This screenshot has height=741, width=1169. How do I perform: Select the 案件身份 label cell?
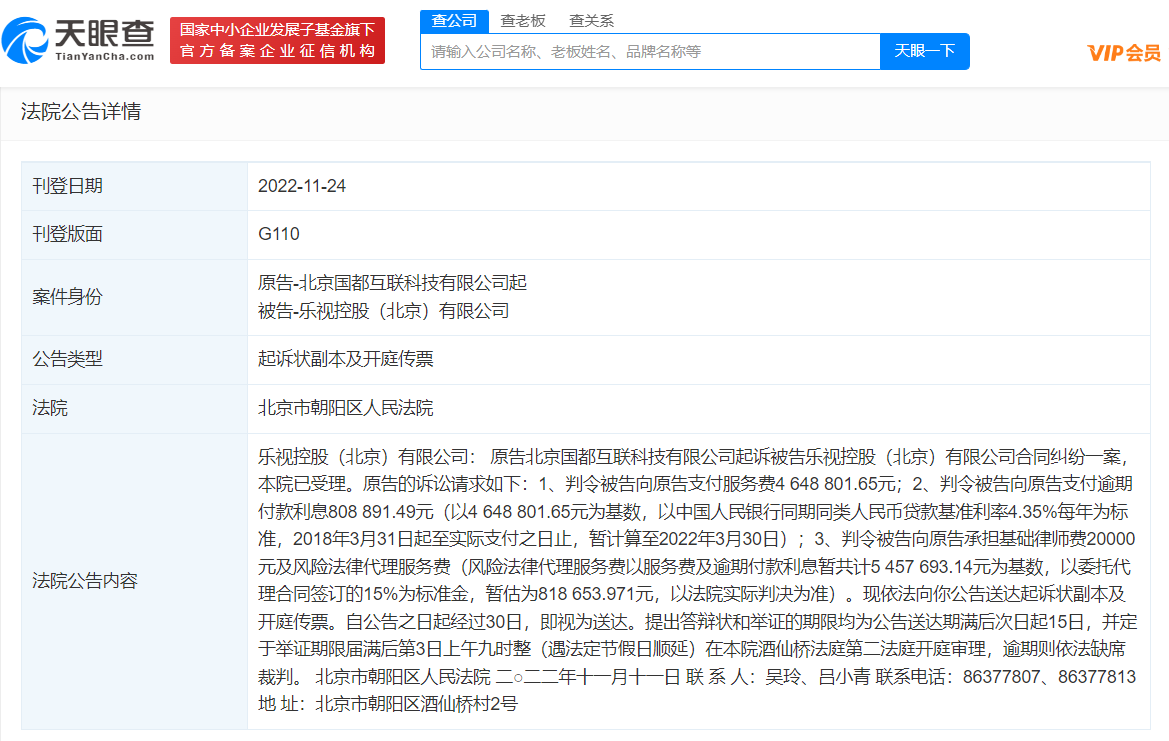point(135,297)
